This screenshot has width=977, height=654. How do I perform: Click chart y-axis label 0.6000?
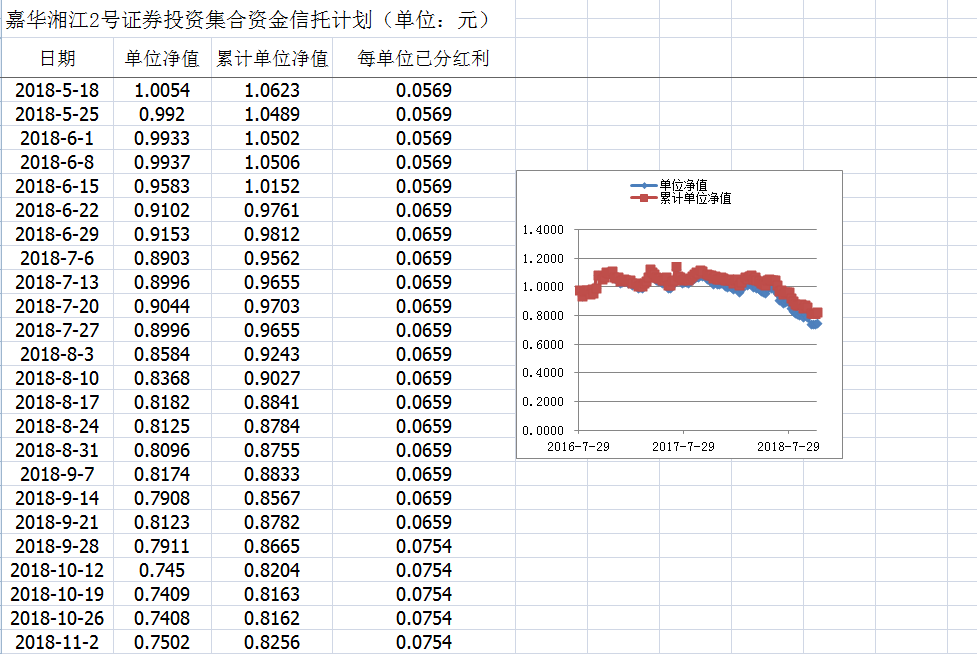click(543, 344)
